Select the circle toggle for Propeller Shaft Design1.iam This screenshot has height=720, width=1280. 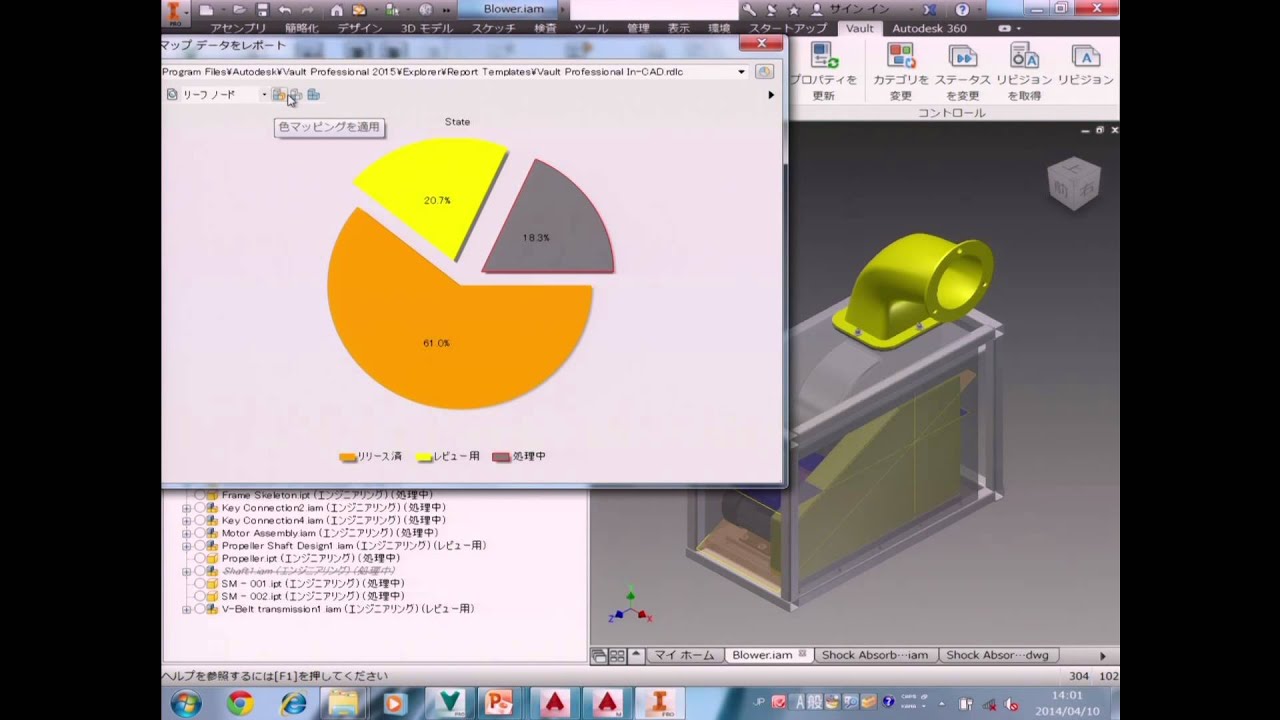pyautogui.click(x=199, y=546)
